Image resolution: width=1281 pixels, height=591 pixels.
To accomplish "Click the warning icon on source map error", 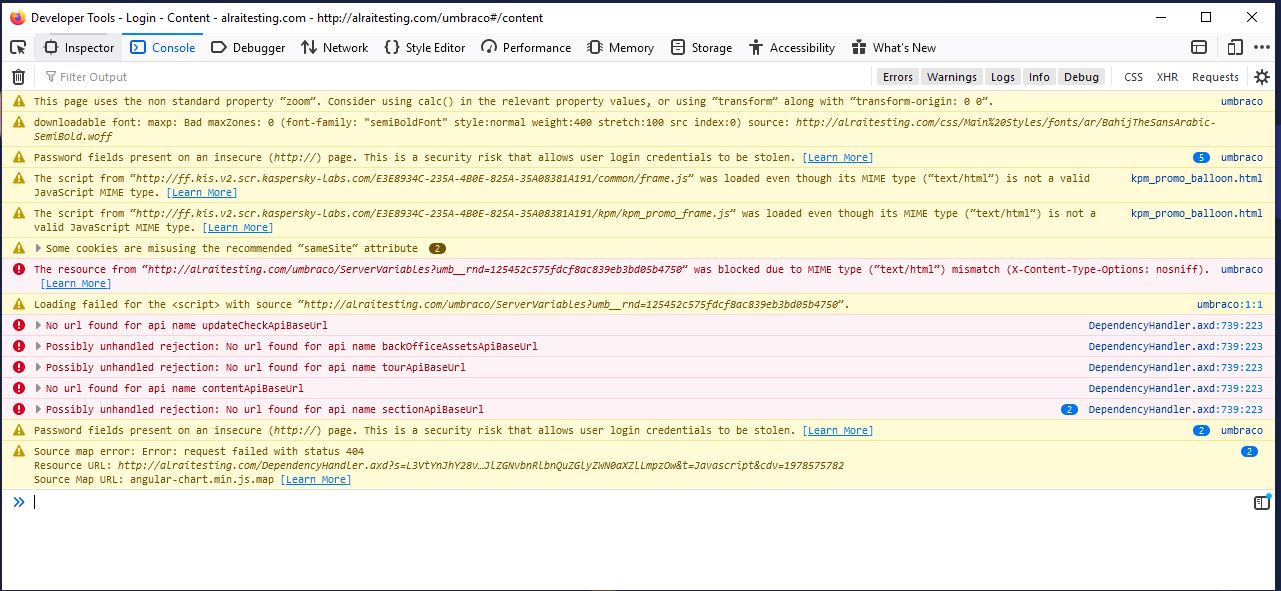I will point(19,451).
